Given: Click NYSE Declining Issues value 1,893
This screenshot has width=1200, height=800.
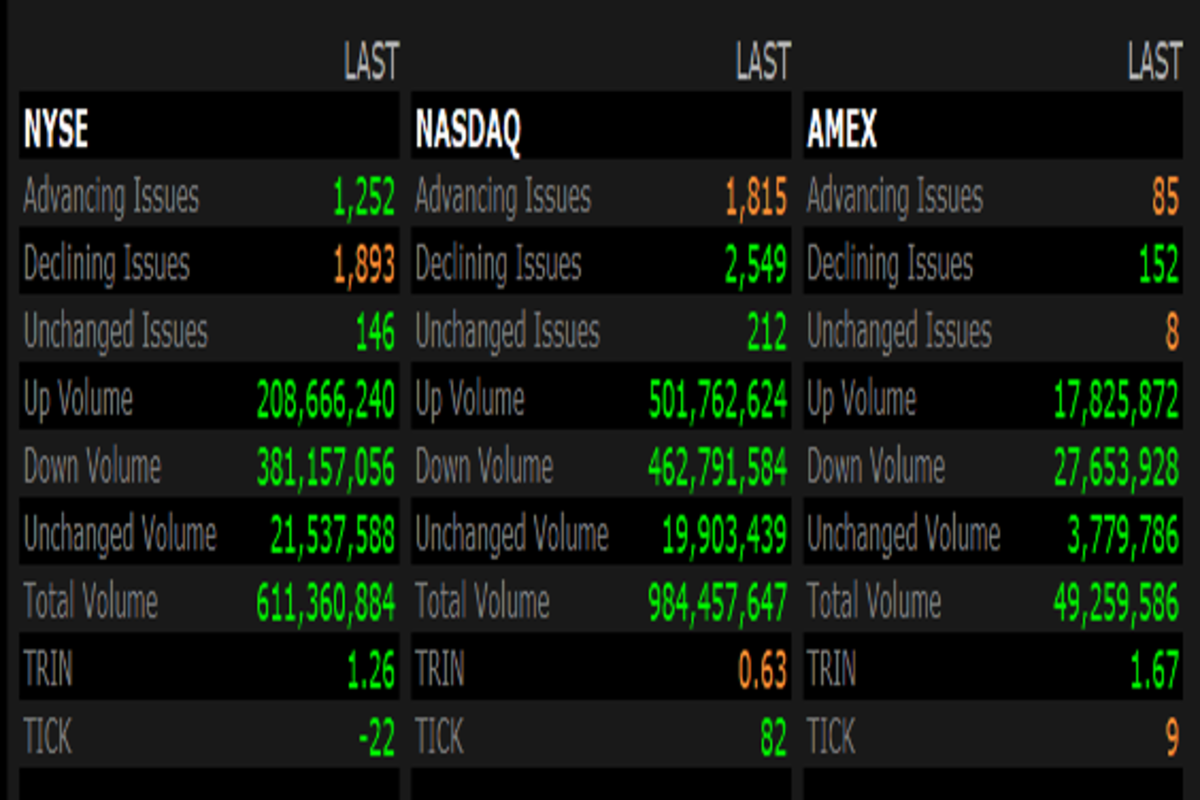Looking at the screenshot, I should coord(364,265).
